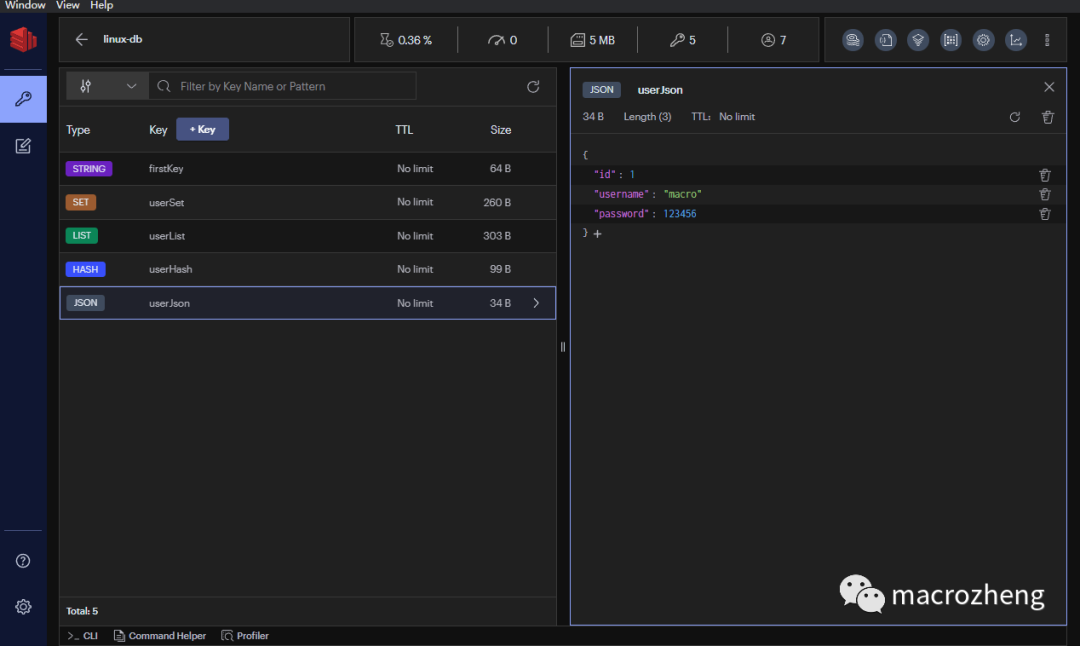
Task: Click the second round toolbar icon top right
Action: [x=885, y=40]
